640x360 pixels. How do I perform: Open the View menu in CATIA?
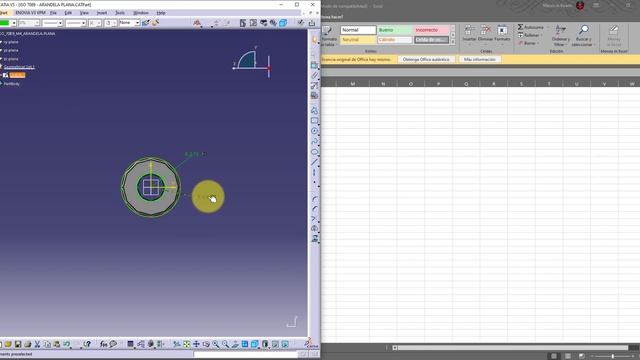(84, 13)
